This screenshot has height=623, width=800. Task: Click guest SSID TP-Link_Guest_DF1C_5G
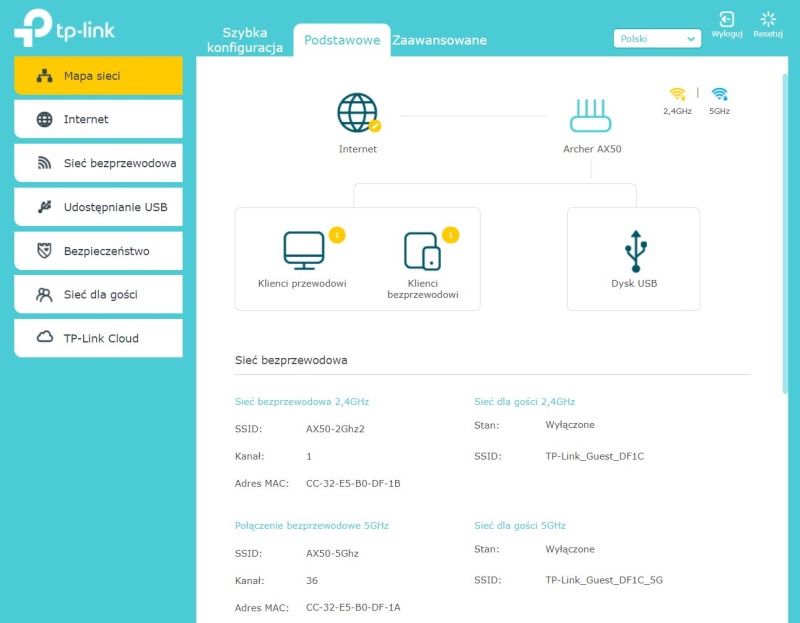pos(604,580)
